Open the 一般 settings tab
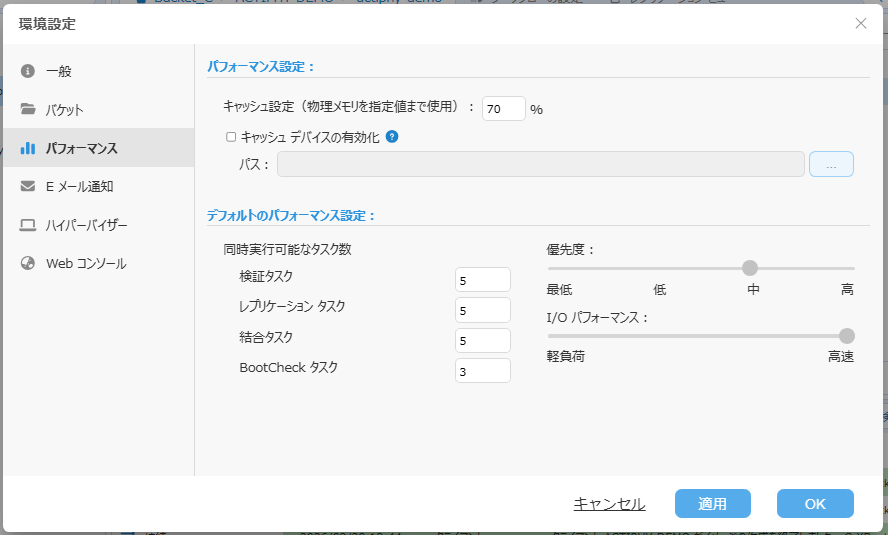The image size is (888, 535). (x=99, y=71)
